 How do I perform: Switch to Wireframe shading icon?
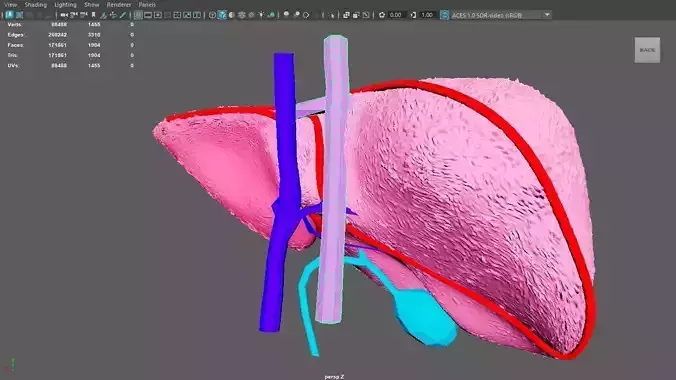[212, 15]
